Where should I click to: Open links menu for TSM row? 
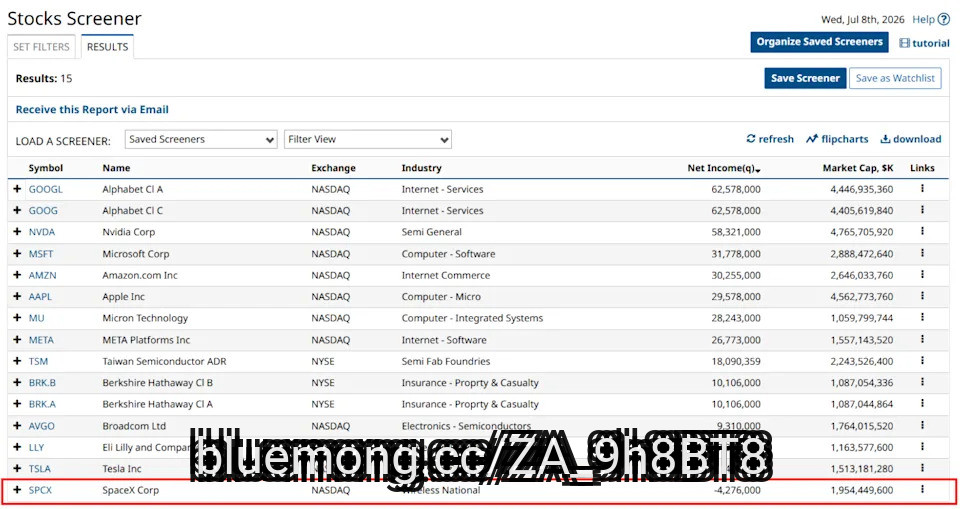[922, 361]
